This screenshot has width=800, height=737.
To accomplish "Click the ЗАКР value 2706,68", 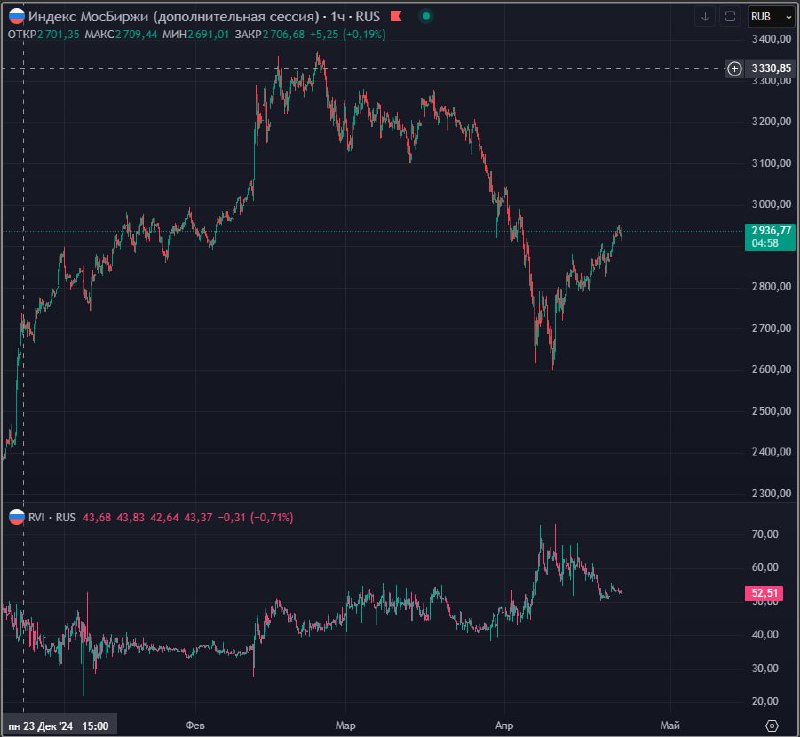I will 284,34.
